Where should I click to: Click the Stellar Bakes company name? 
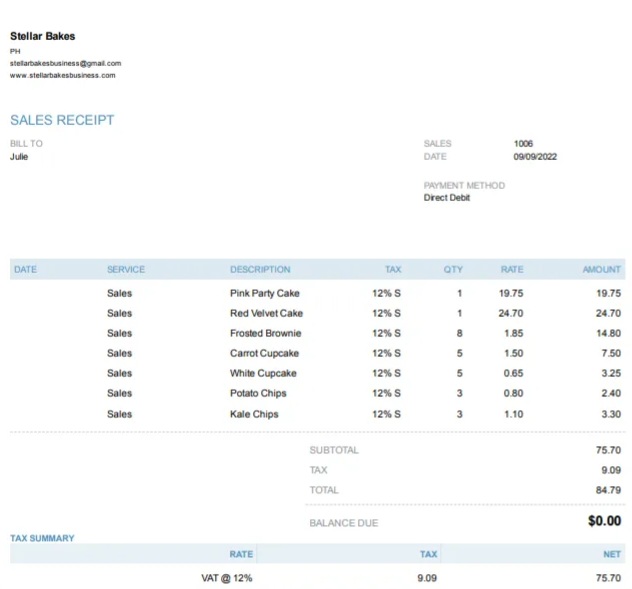pos(43,36)
